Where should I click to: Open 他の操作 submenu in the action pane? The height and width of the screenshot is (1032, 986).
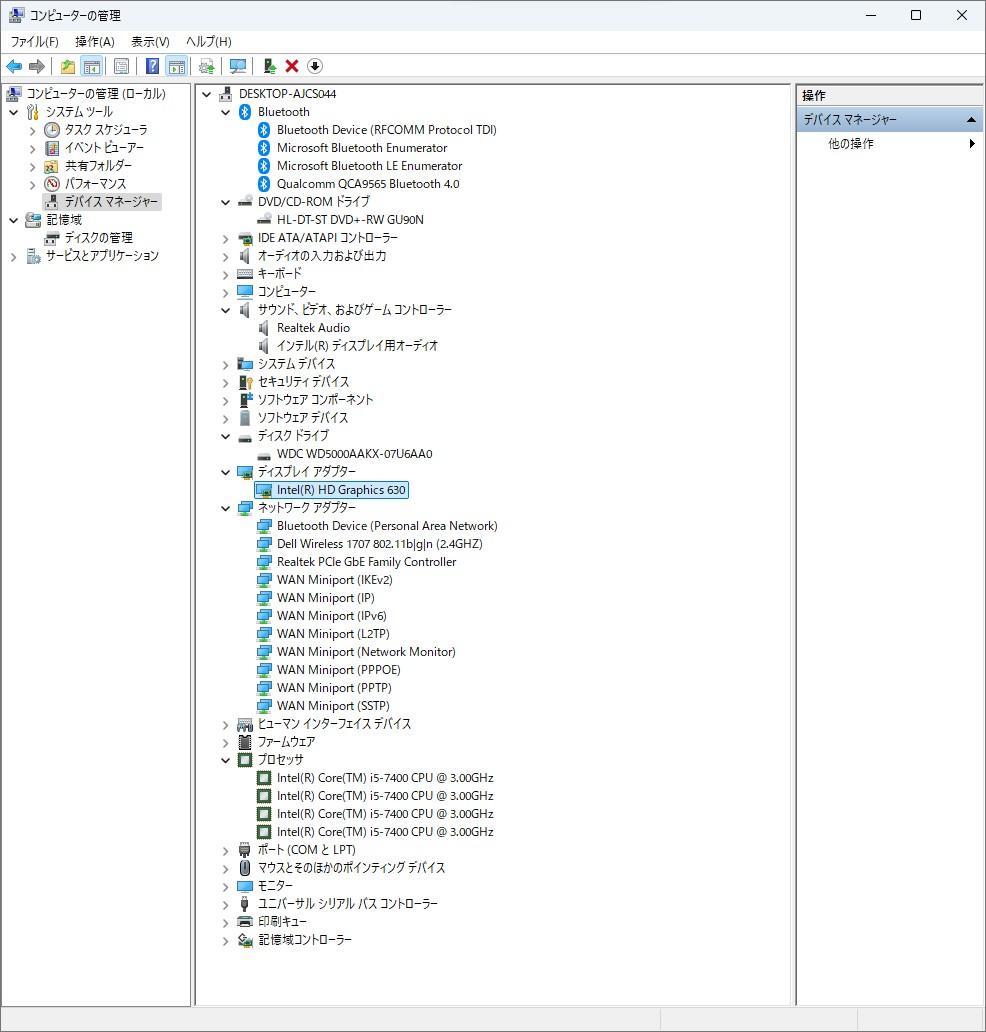(x=851, y=144)
